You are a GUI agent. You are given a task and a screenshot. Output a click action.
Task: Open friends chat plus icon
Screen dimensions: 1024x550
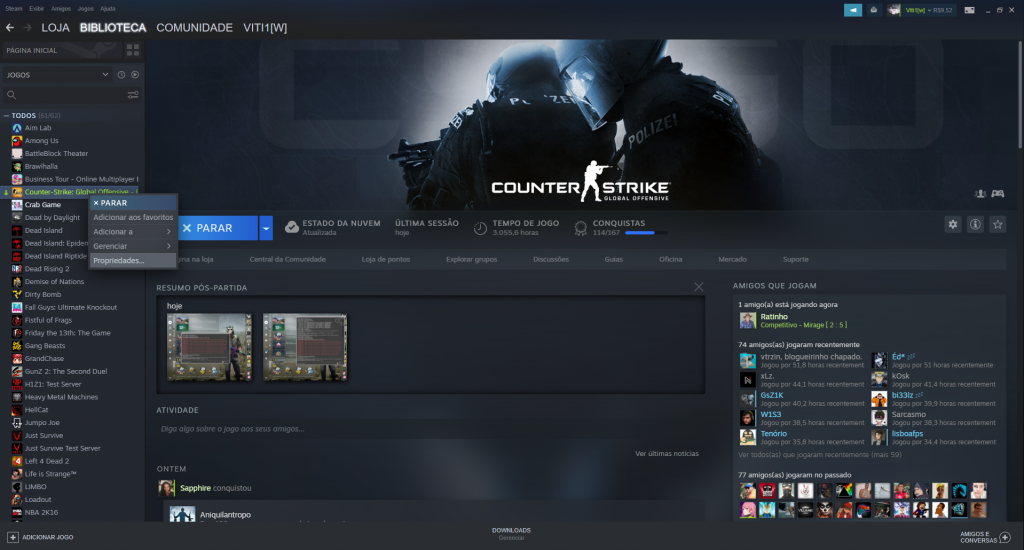[x=1005, y=537]
